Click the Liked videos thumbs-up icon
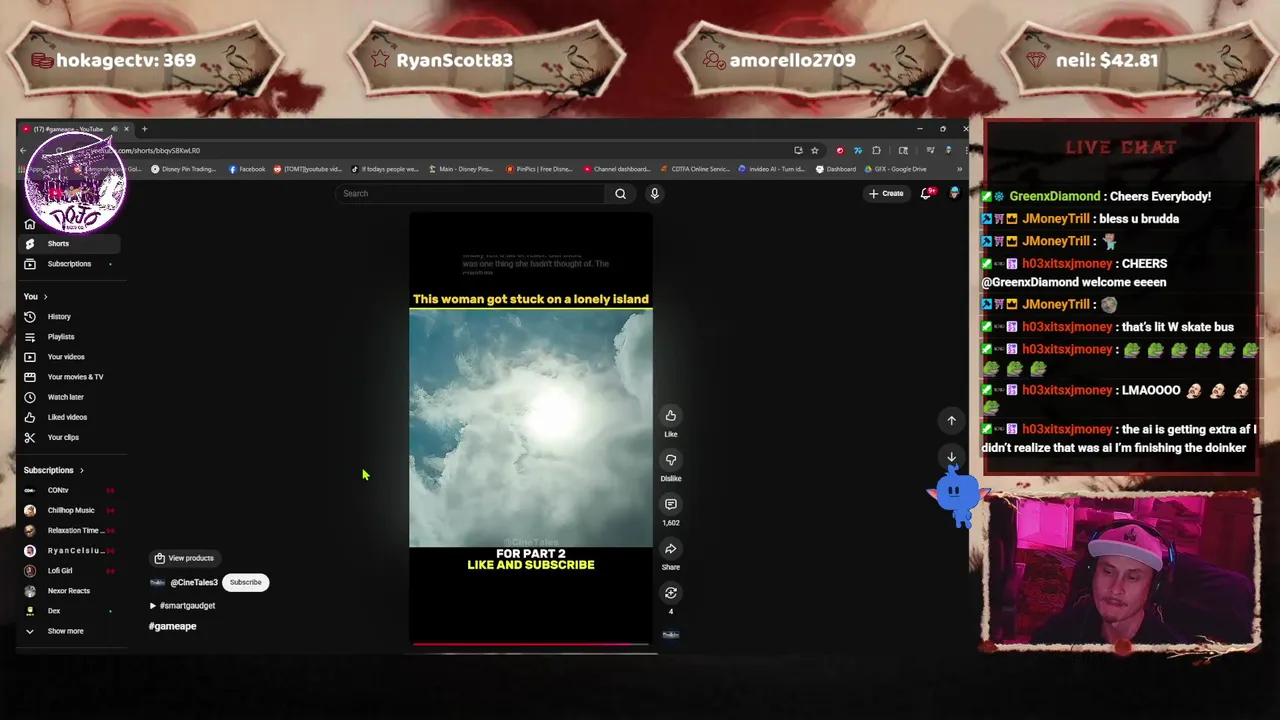This screenshot has width=1280, height=720. coord(30,417)
